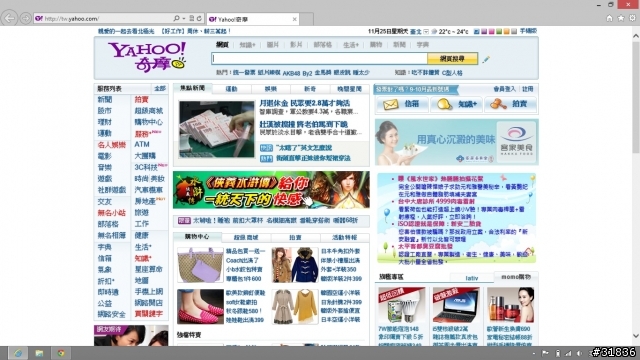Close the Yahoo tab
Screen dimensions: 640x360
point(294,19)
